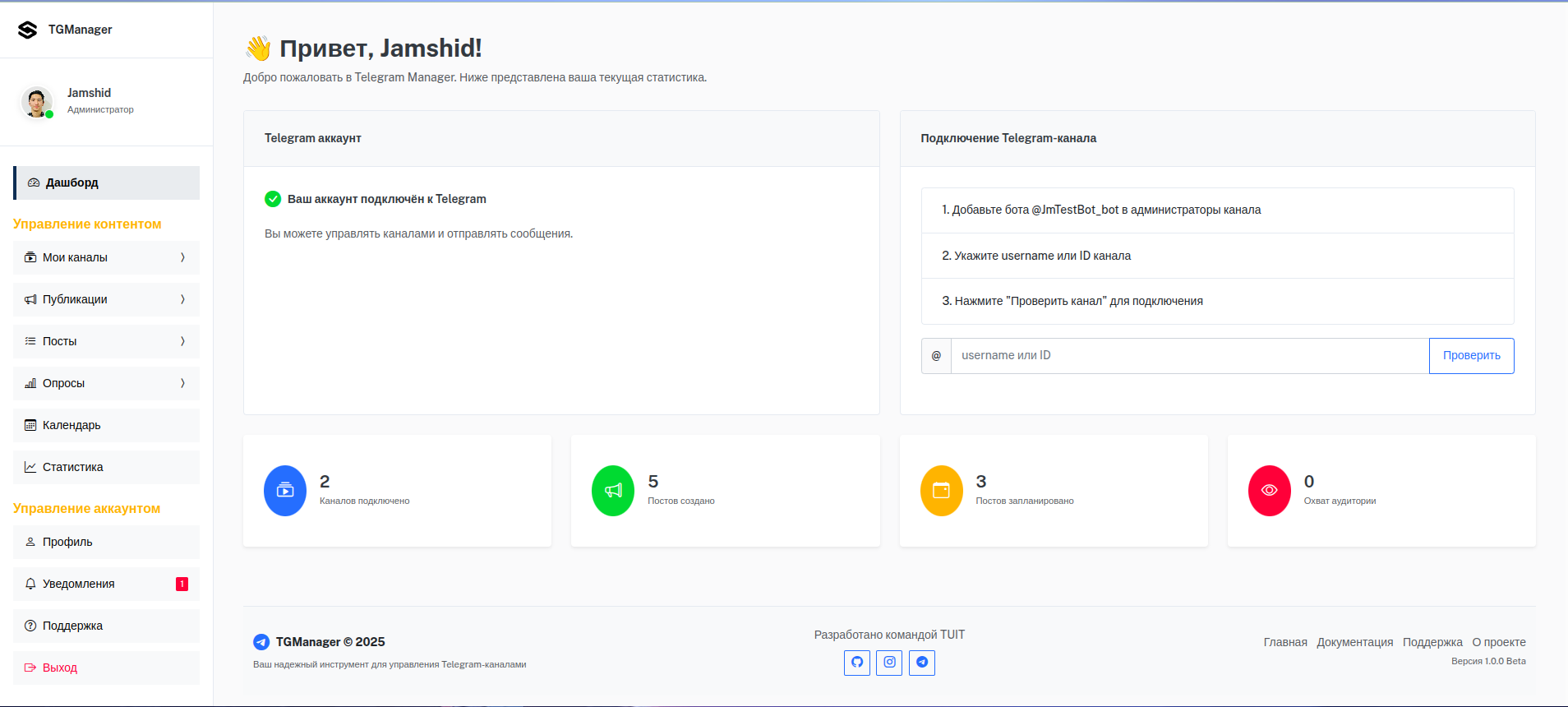The width and height of the screenshot is (1568, 707).
Task: Open Jamshid's profile avatar
Action: click(36, 102)
